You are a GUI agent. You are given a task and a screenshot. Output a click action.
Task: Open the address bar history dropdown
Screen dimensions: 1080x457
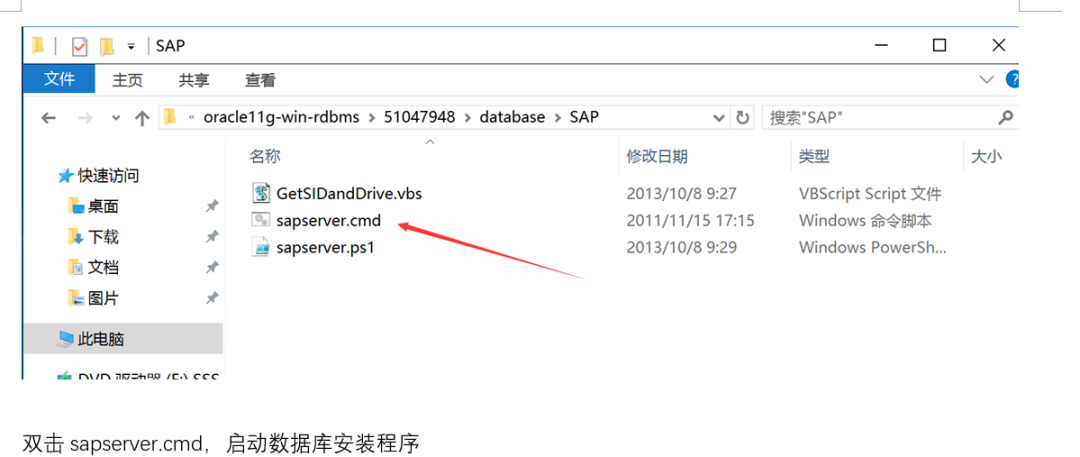pyautogui.click(x=719, y=118)
